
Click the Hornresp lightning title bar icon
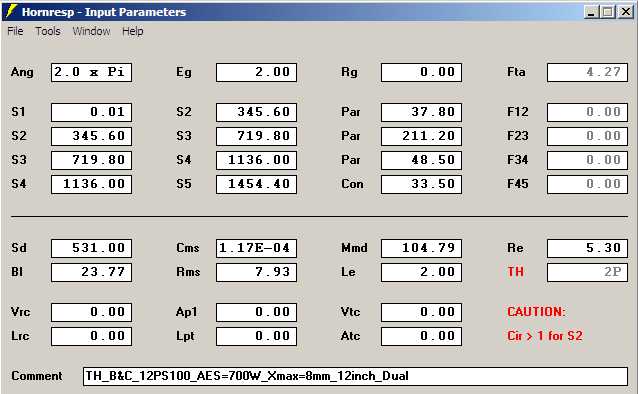point(12,11)
